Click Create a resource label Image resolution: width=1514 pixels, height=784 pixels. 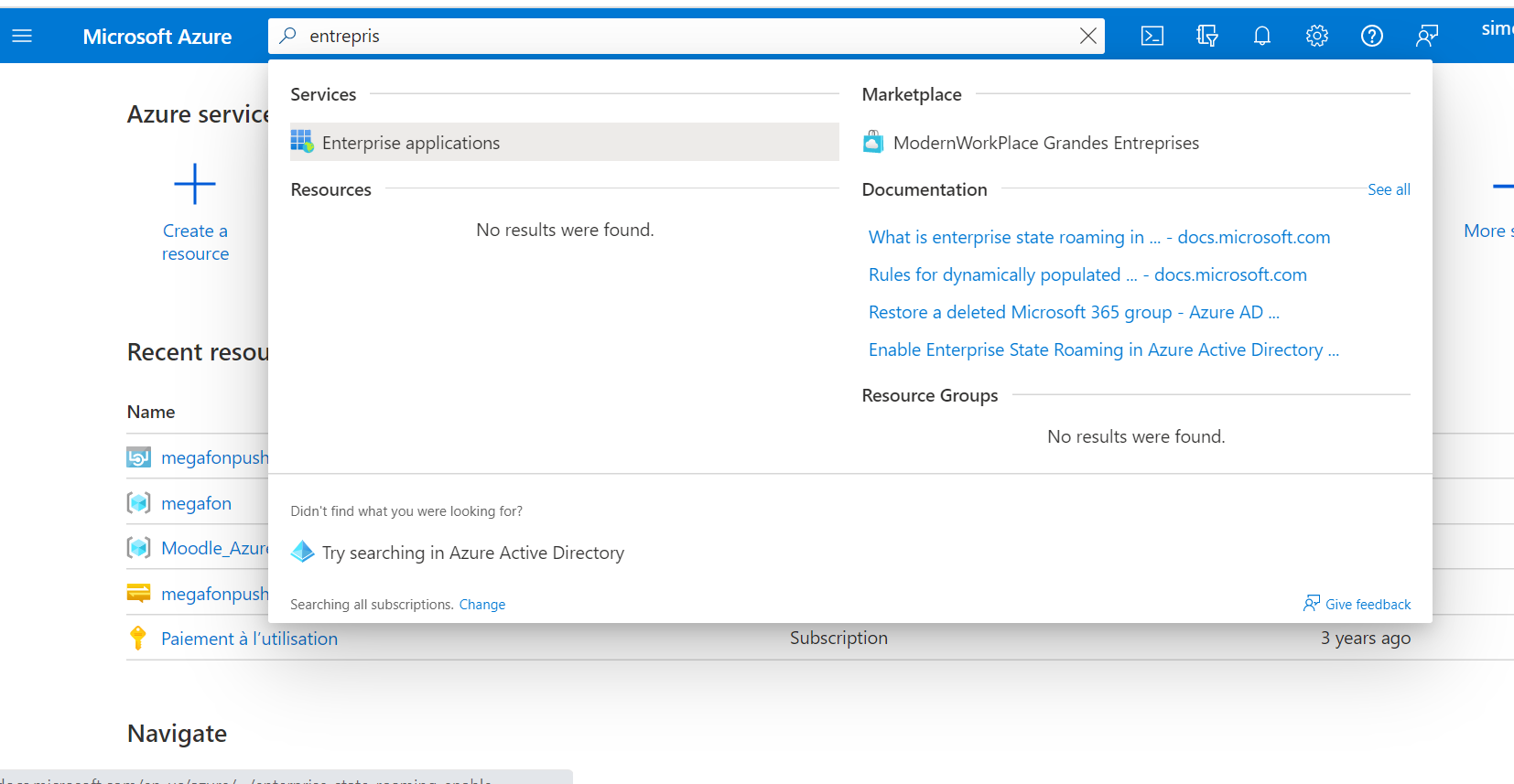pyautogui.click(x=196, y=242)
